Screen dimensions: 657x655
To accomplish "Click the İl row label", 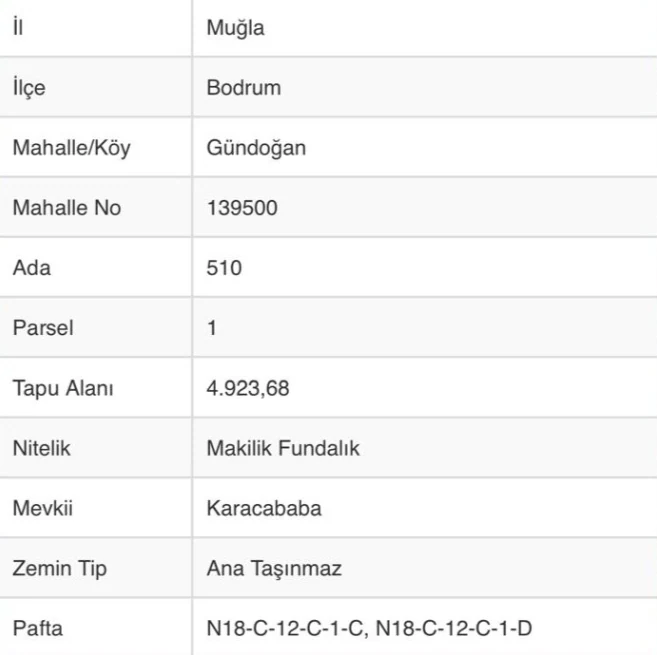I will pyautogui.click(x=18, y=27).
